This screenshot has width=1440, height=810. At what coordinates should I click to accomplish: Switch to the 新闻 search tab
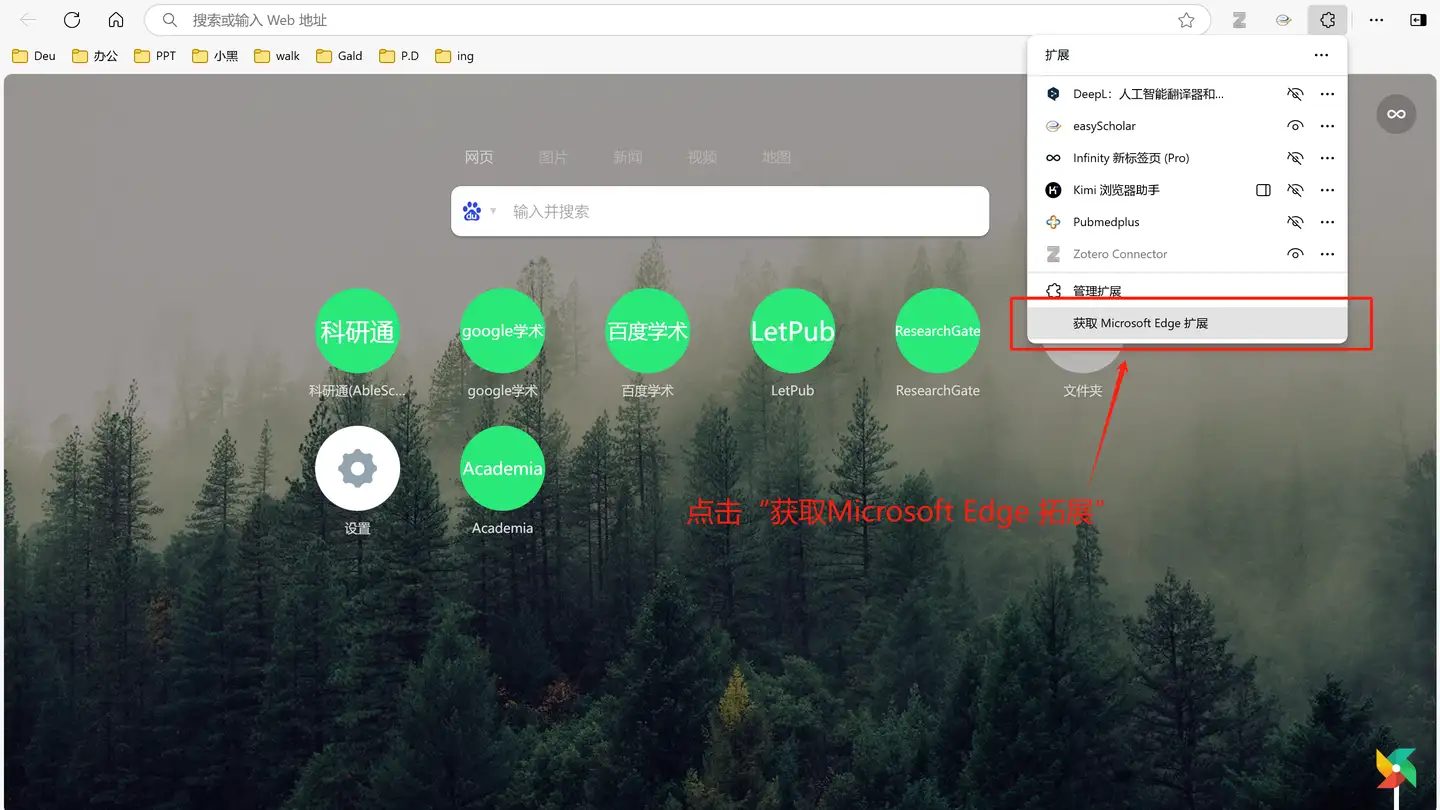[627, 157]
